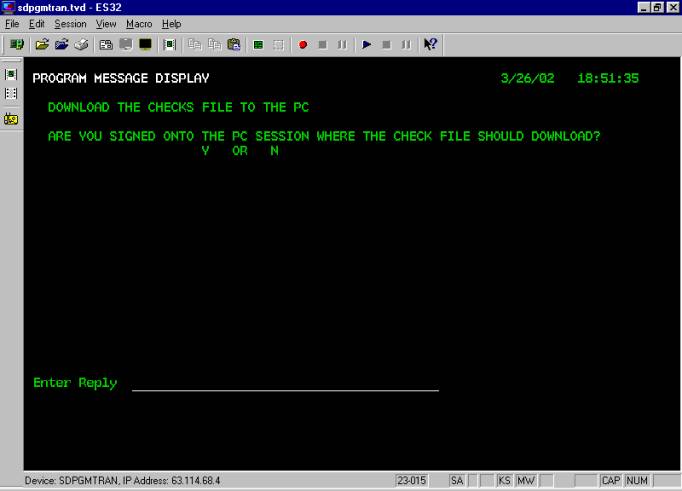Click the middle film-strip icon in left sidebar
This screenshot has width=682, height=491.
(x=11, y=93)
